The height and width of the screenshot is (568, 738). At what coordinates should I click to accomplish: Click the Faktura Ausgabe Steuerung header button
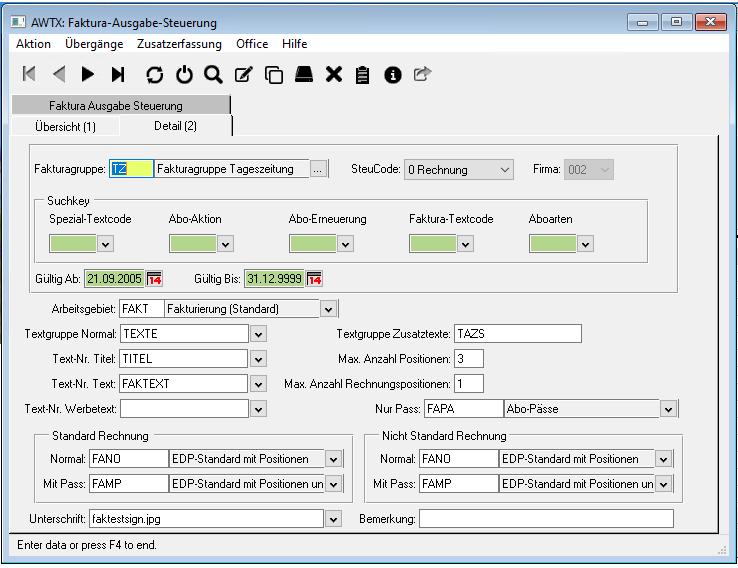(x=116, y=105)
